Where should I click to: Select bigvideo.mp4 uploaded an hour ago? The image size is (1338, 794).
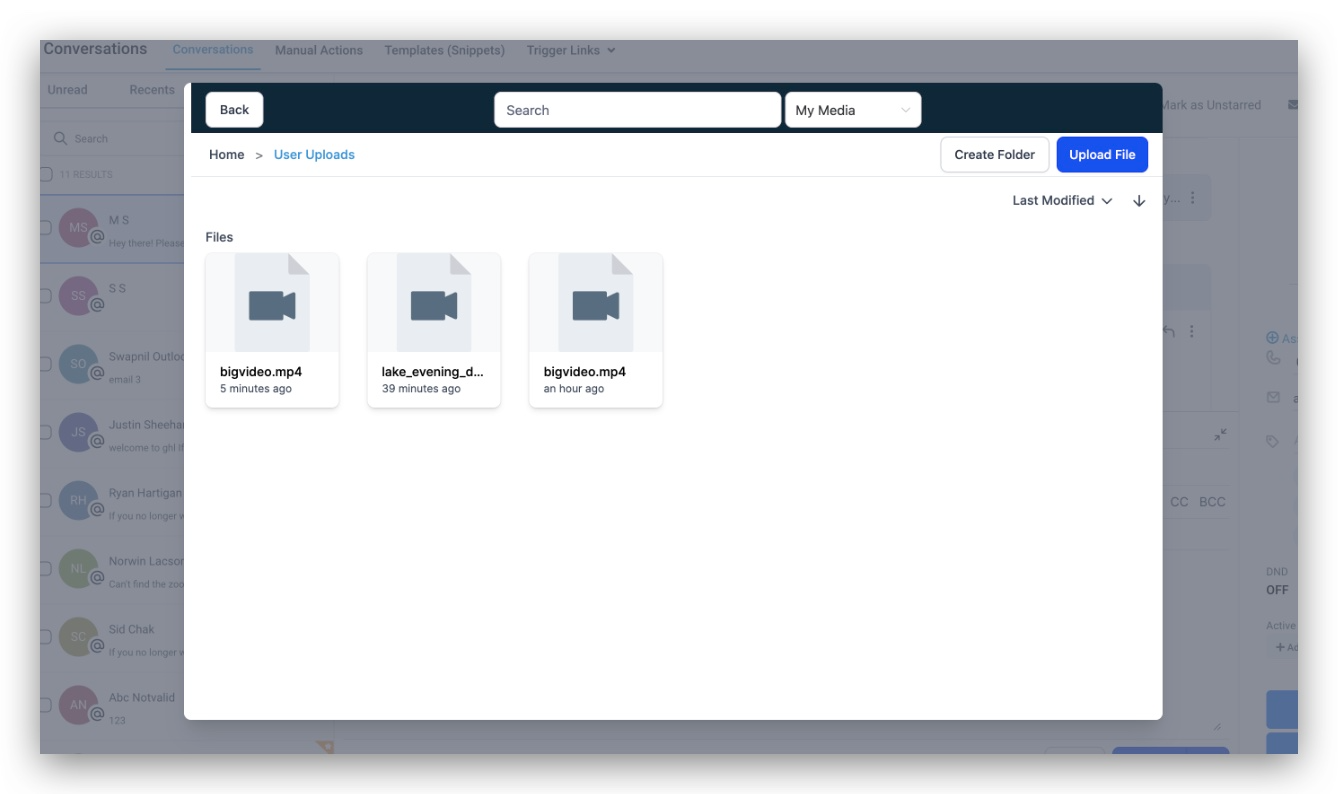[596, 330]
